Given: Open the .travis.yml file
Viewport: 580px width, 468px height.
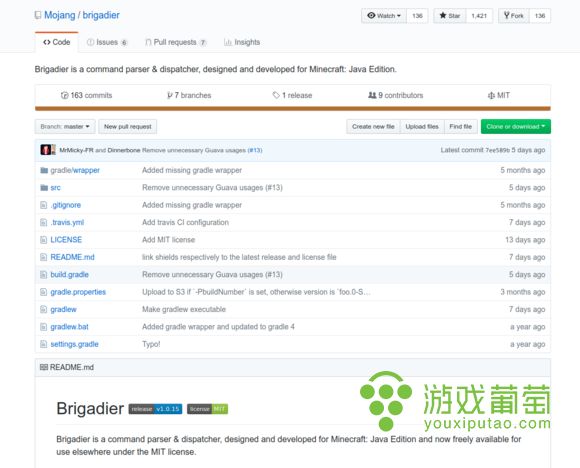Looking at the screenshot, I should [x=67, y=222].
